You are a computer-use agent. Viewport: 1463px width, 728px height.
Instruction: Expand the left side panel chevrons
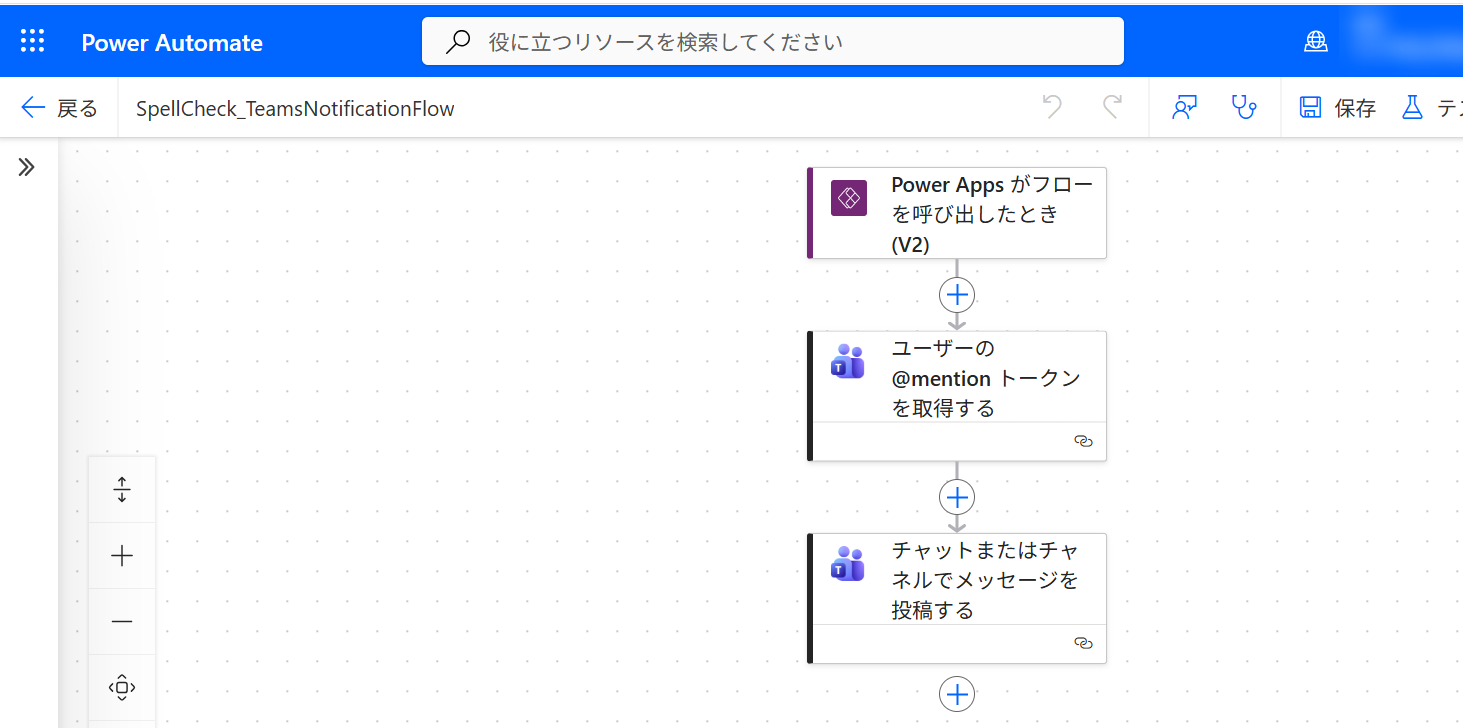point(27,167)
